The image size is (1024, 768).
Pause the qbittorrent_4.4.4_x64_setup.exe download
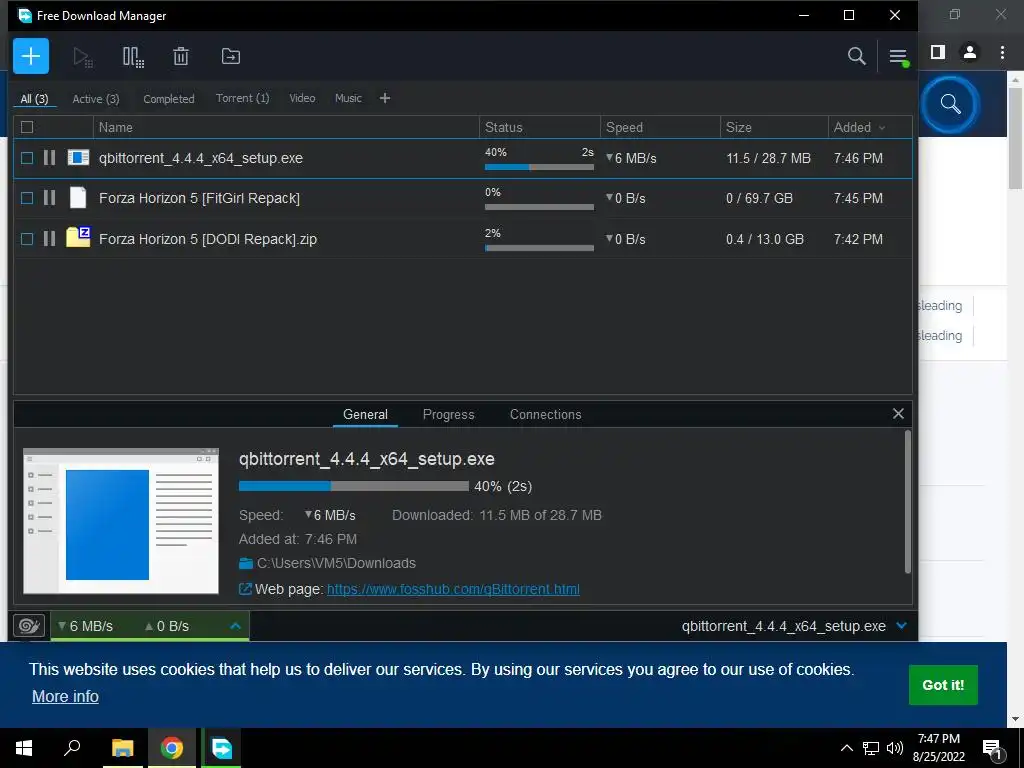coord(50,157)
